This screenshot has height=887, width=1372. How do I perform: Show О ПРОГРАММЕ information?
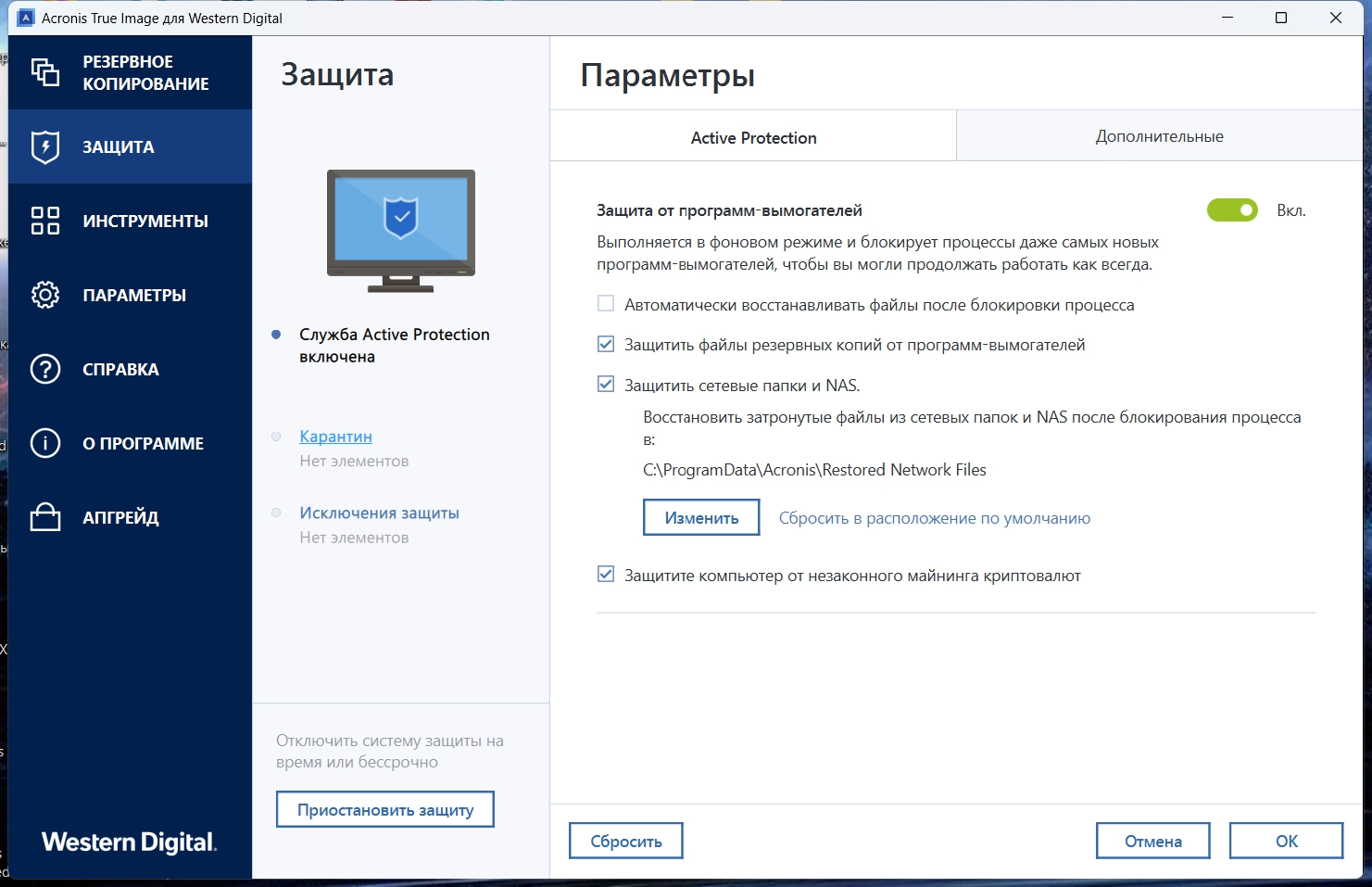(130, 443)
